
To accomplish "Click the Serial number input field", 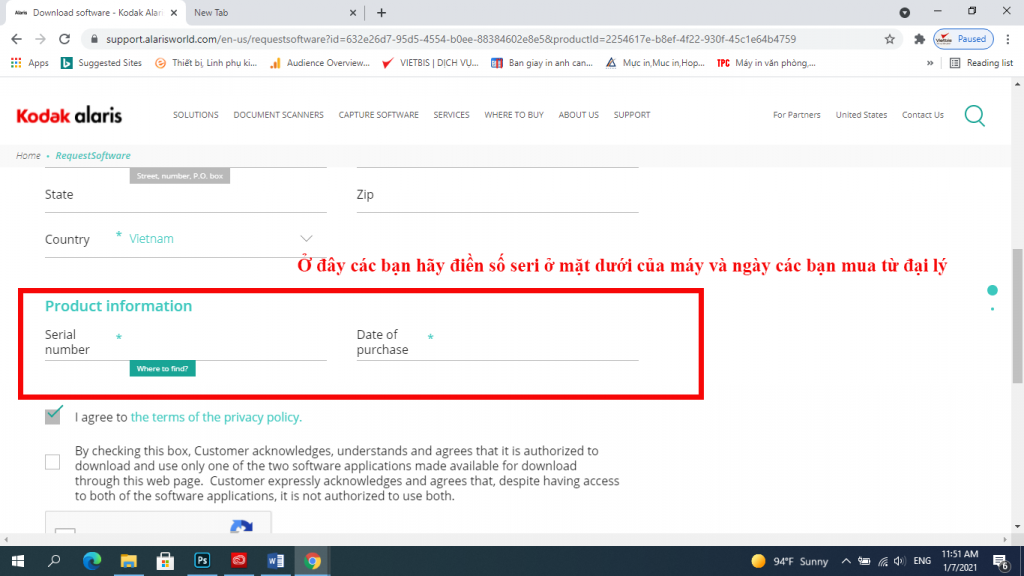I will [225, 342].
